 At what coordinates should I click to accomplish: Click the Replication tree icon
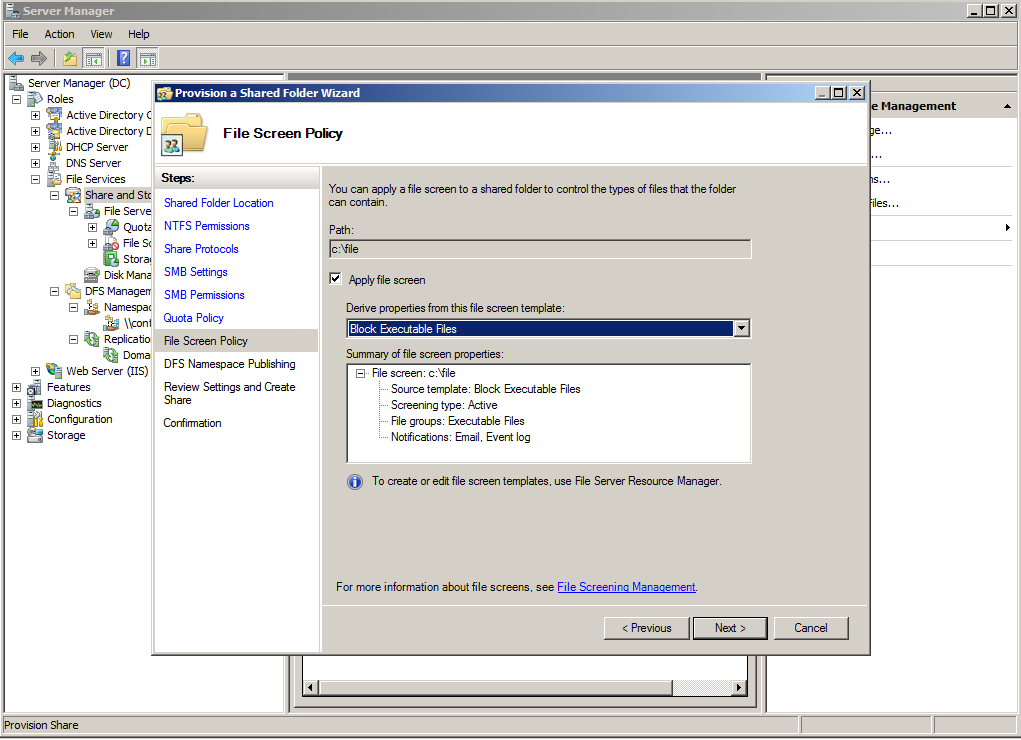point(92,339)
